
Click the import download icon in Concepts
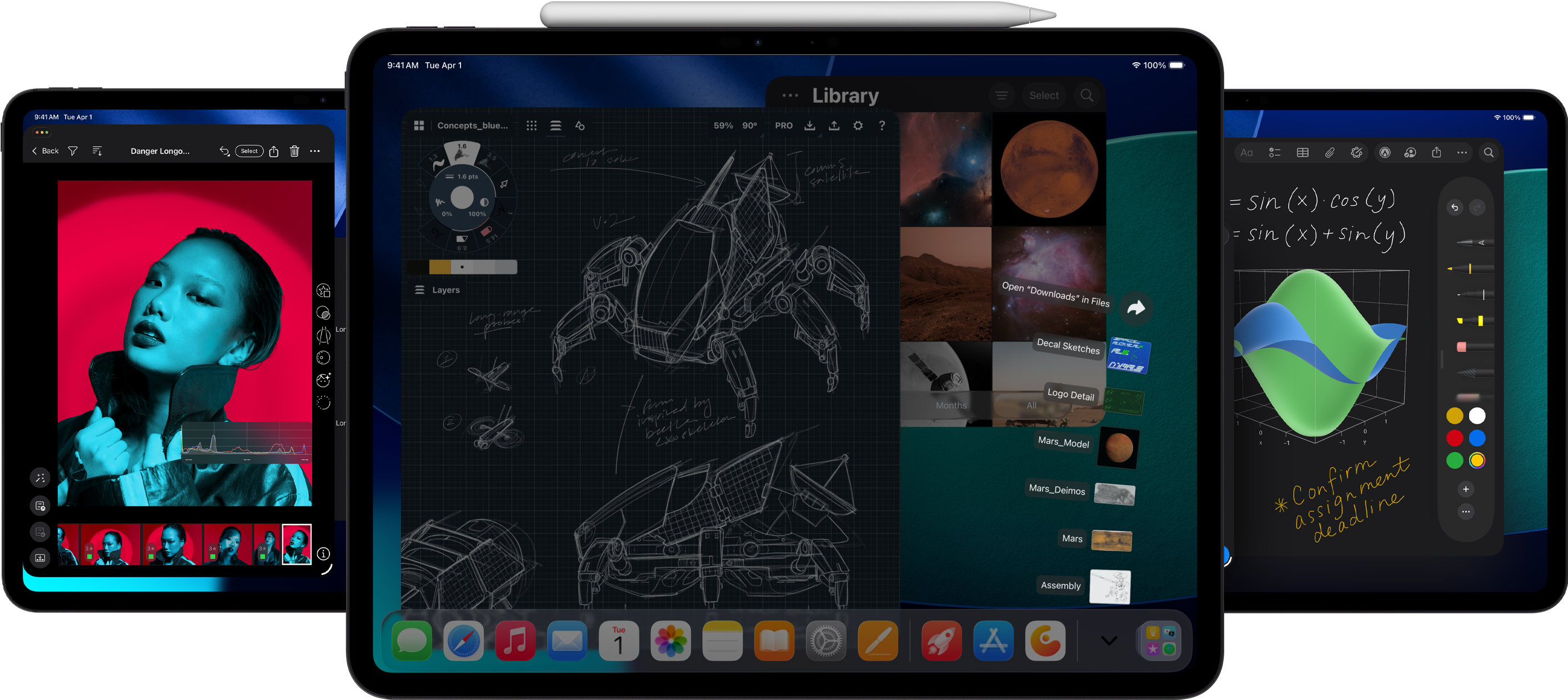coord(810,126)
